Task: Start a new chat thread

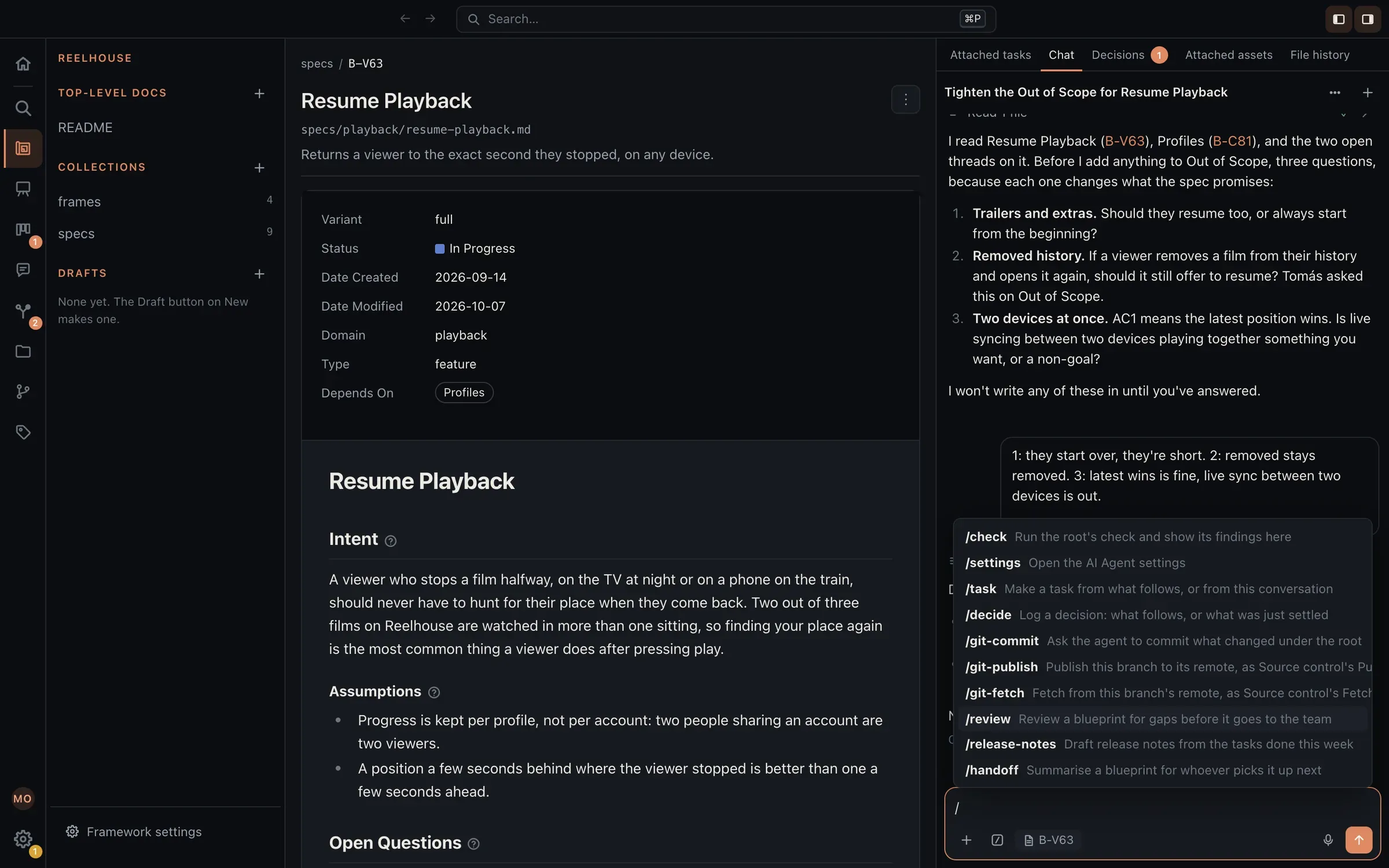Action: click(1367, 93)
